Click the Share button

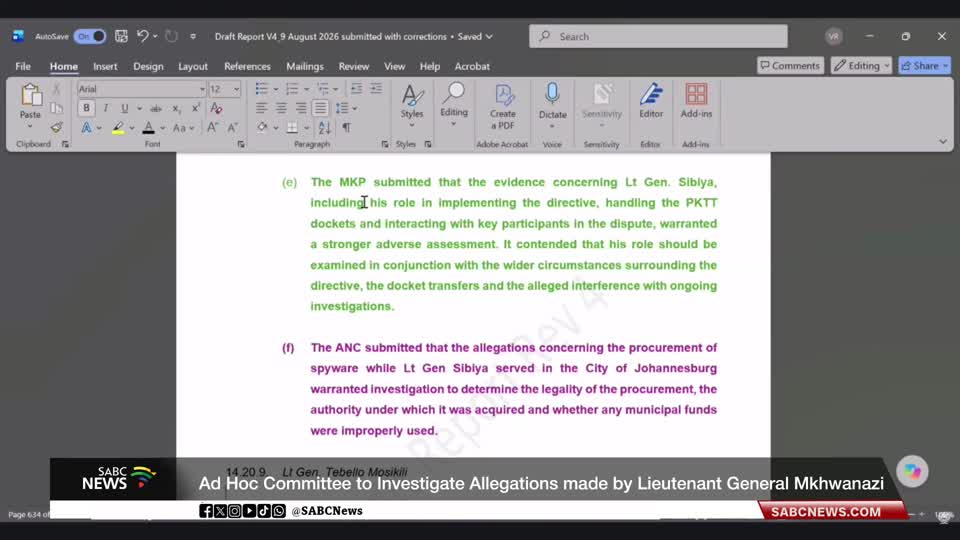[x=924, y=66]
